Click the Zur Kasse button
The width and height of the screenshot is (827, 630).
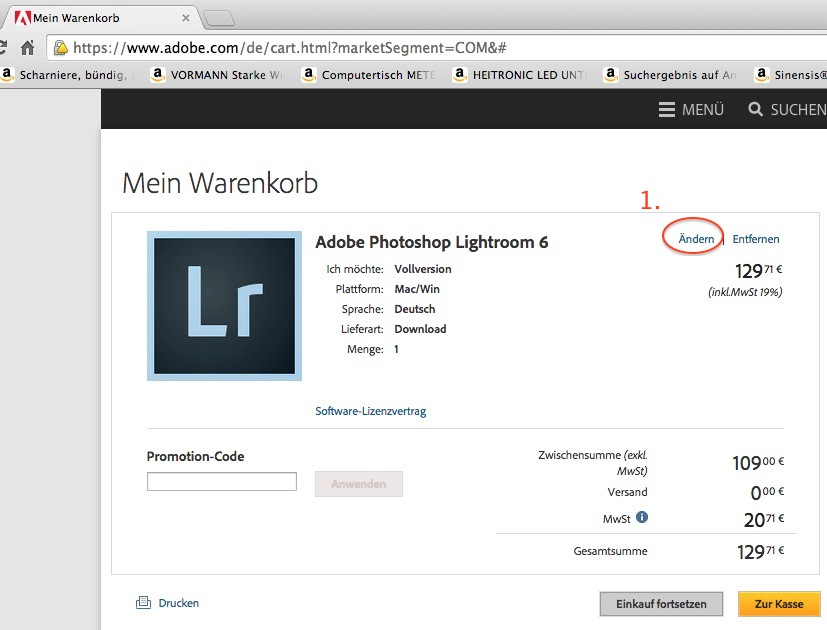[x=779, y=604]
